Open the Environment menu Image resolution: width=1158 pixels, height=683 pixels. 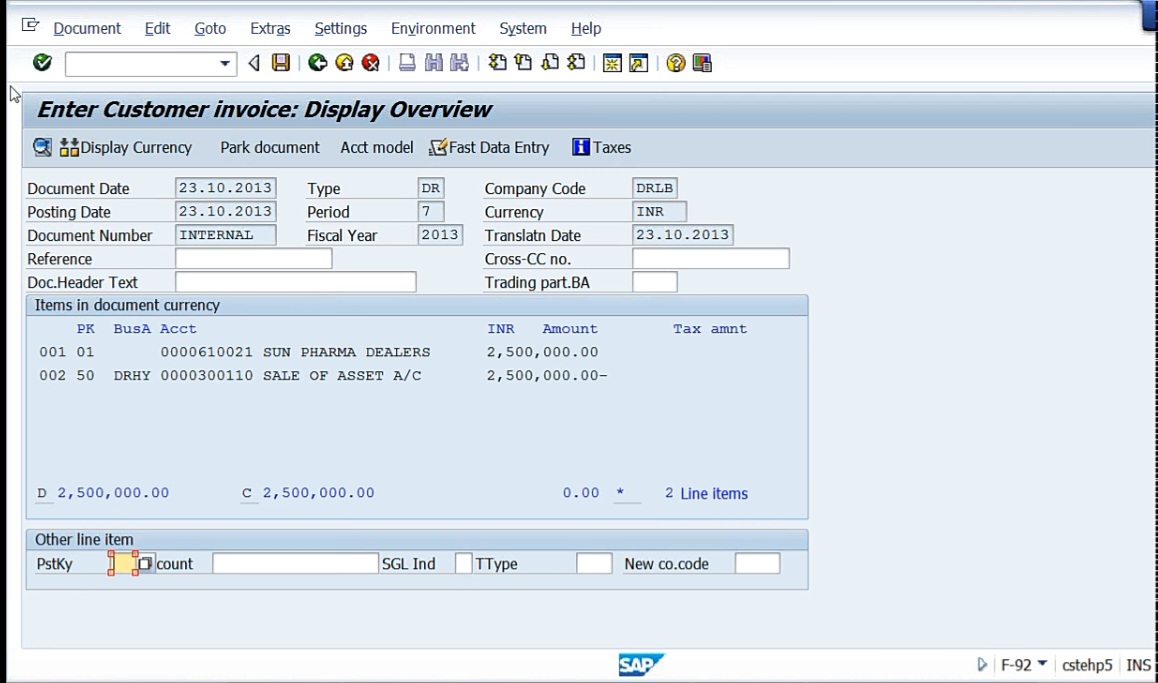click(x=433, y=28)
